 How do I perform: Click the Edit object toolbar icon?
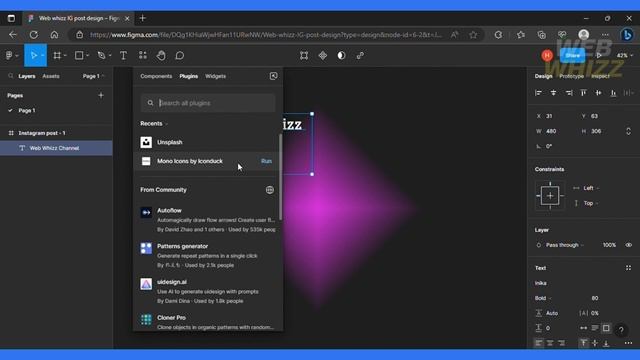tap(304, 56)
